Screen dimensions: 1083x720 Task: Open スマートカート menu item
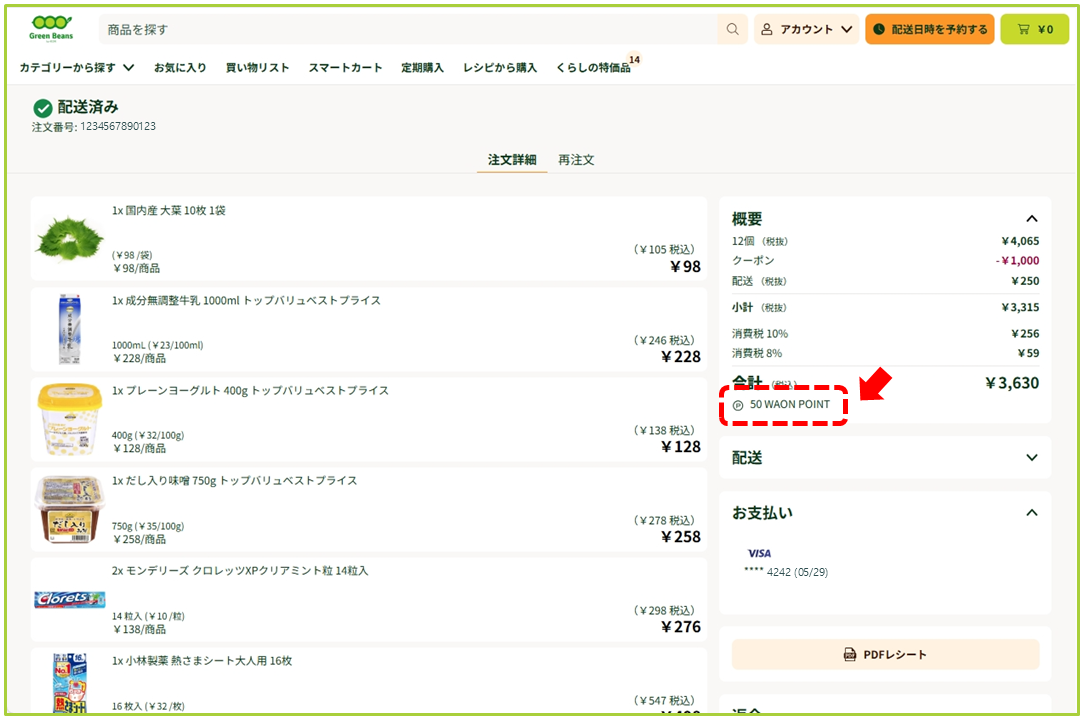pyautogui.click(x=345, y=68)
